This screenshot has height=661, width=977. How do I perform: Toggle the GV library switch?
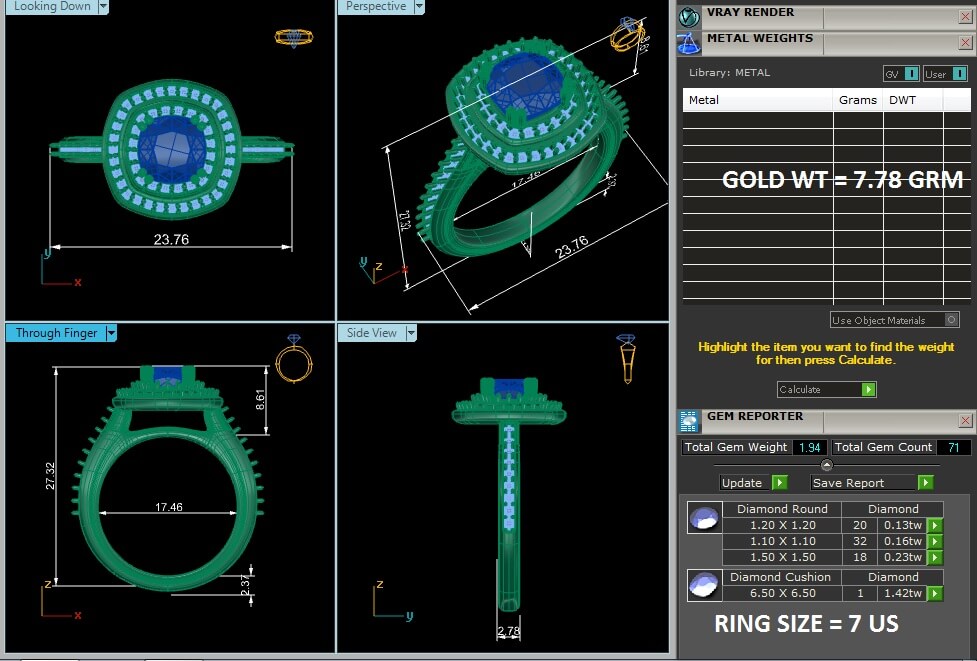coord(911,74)
